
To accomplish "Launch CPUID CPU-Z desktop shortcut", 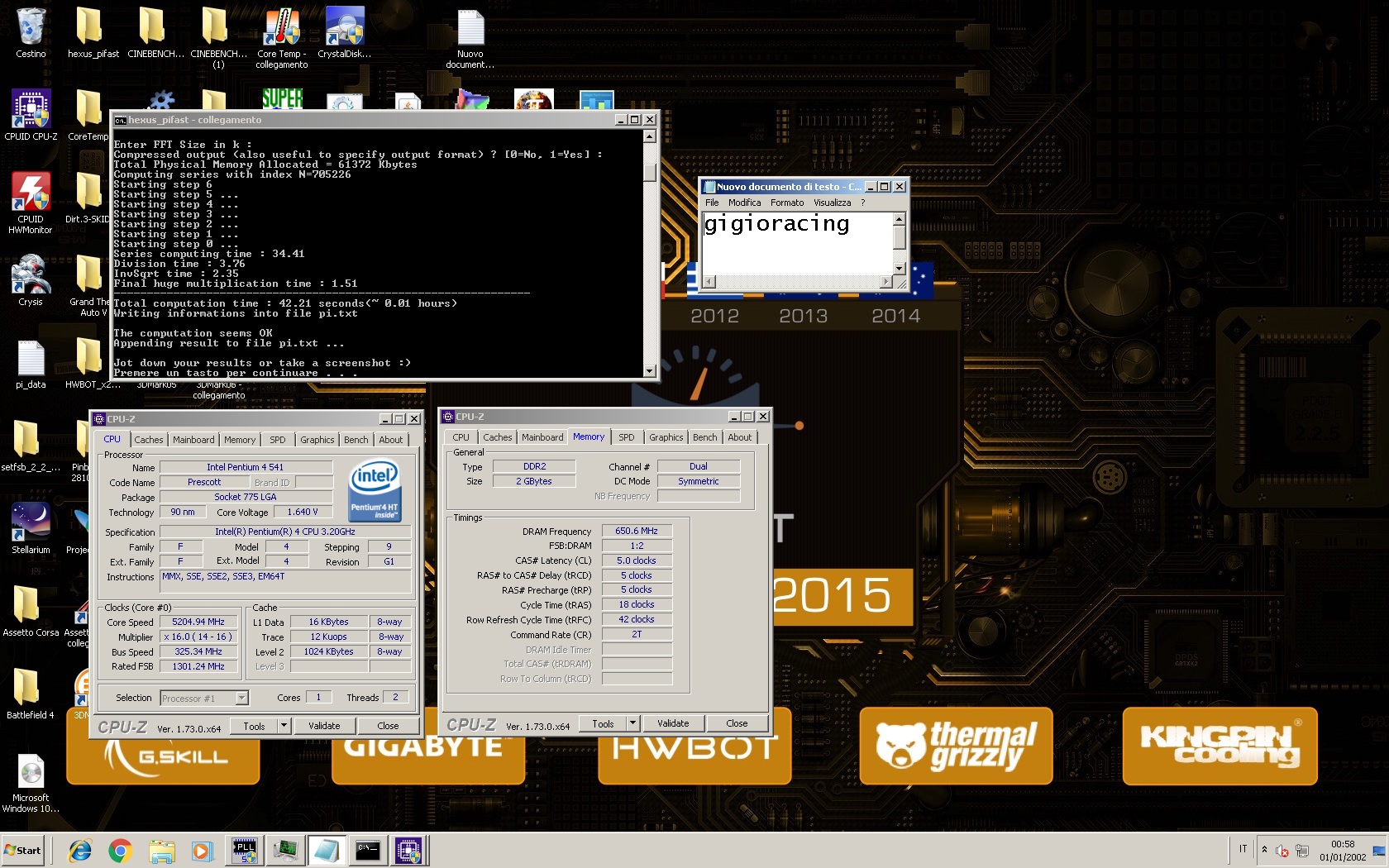I will pos(31,116).
